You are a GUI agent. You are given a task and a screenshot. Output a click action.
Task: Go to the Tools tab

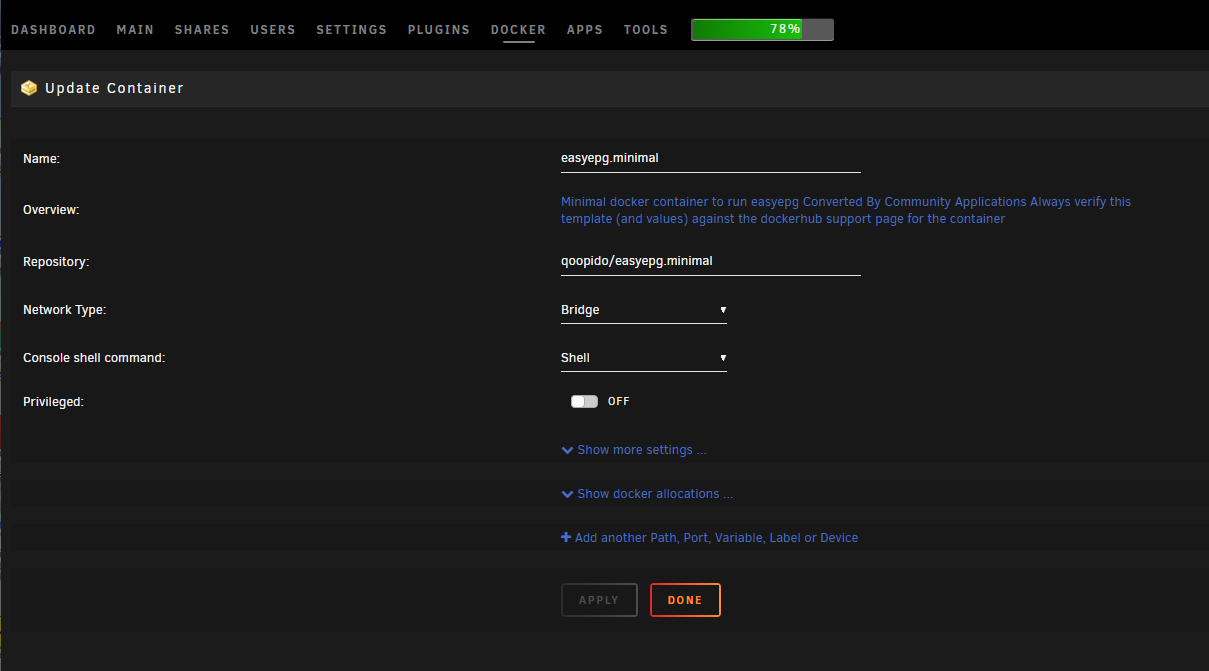click(646, 29)
